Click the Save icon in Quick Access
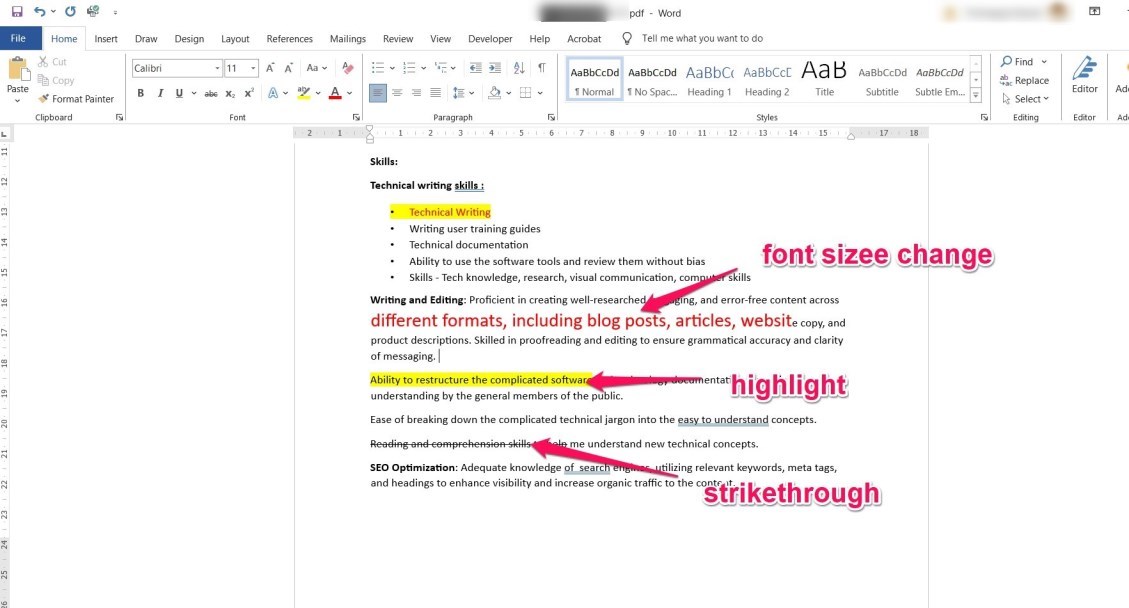 pos(16,12)
